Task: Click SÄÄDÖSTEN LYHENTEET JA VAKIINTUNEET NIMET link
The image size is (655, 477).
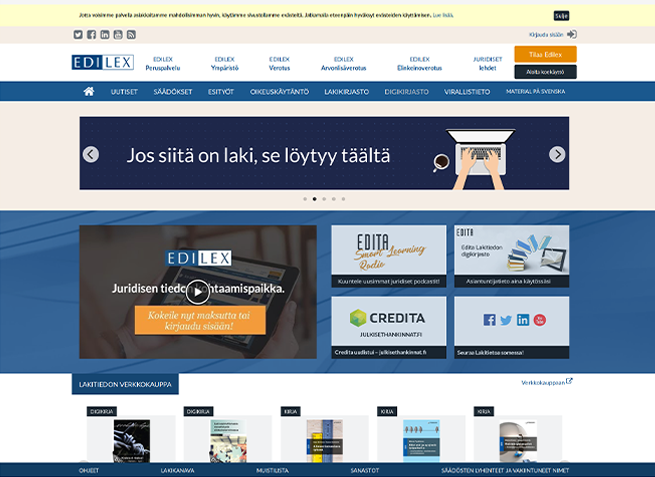Action: pyautogui.click(x=505, y=470)
